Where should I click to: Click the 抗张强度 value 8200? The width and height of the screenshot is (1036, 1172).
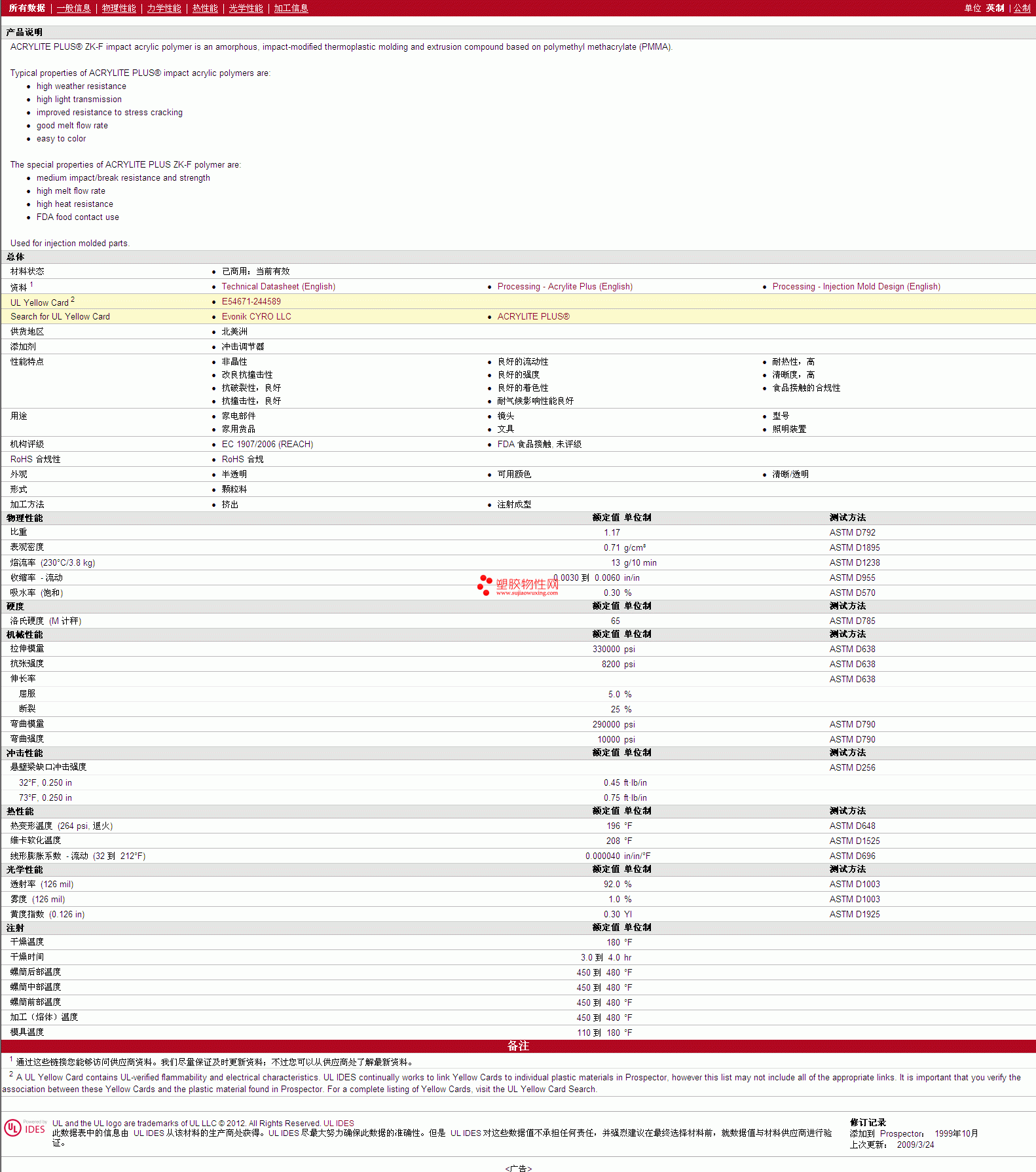(611, 664)
